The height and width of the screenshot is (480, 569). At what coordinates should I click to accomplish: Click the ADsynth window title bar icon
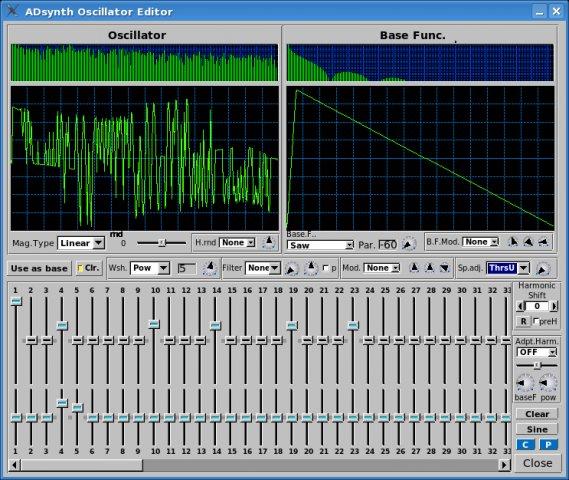coord(12,10)
